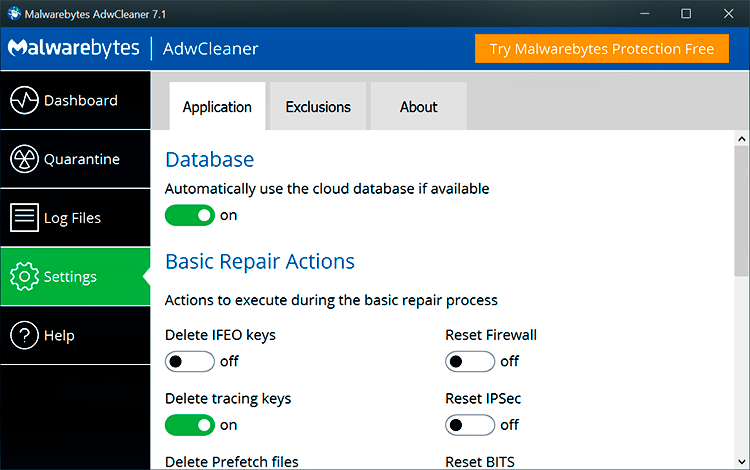Click the 'Reset BITS' label
This screenshot has width=750, height=470.
coord(480,462)
